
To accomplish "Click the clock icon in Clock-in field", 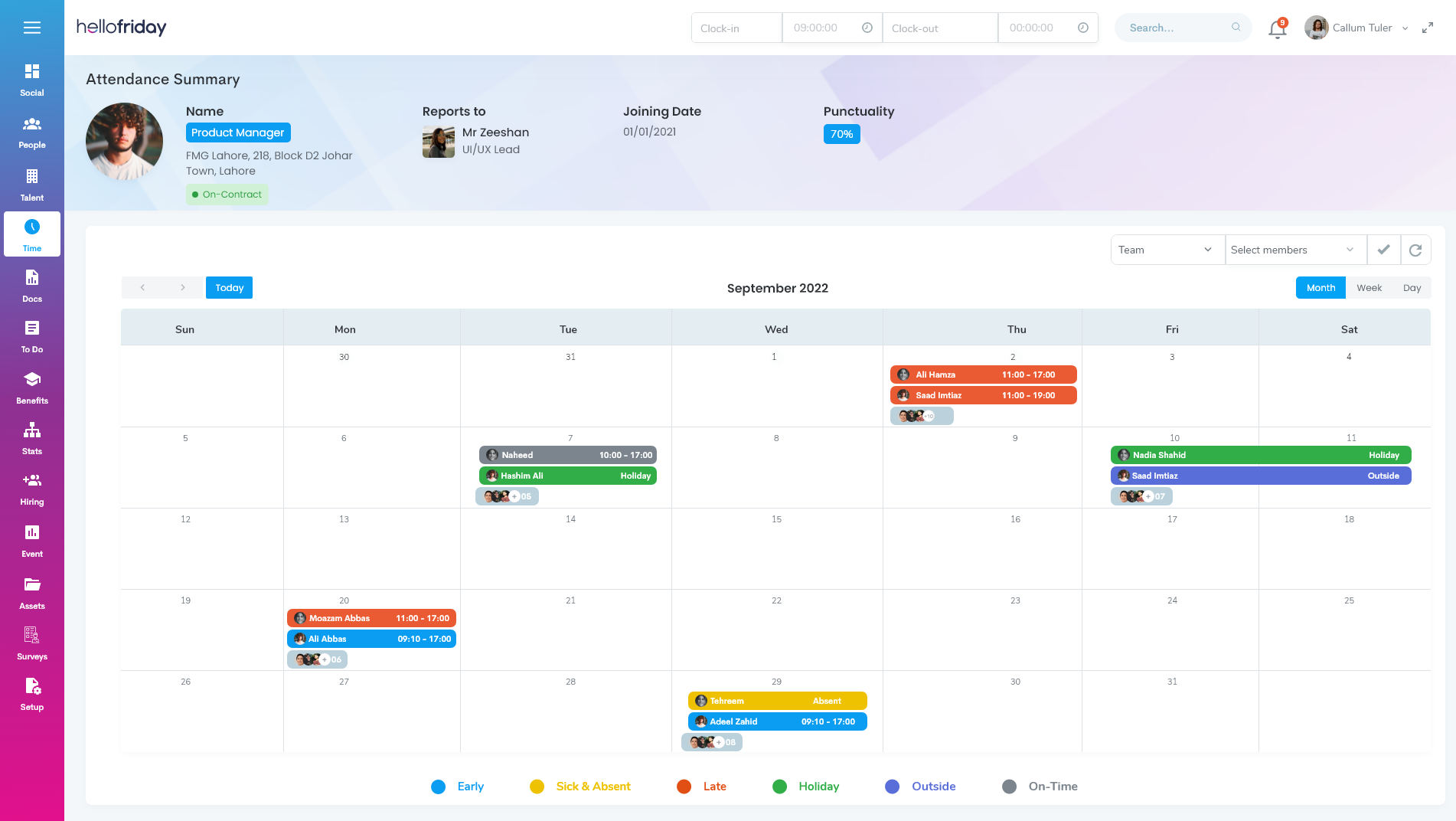I will [x=867, y=27].
